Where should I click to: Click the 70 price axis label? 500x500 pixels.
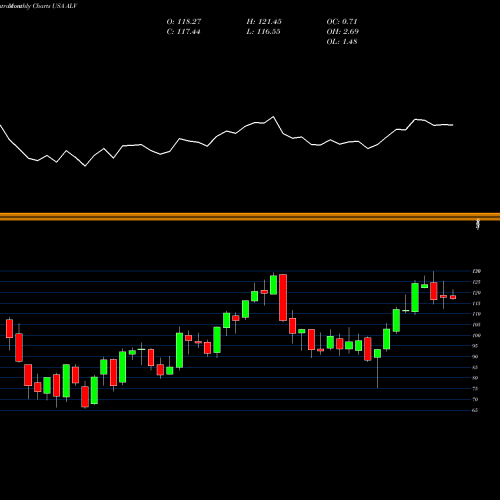[475, 399]
